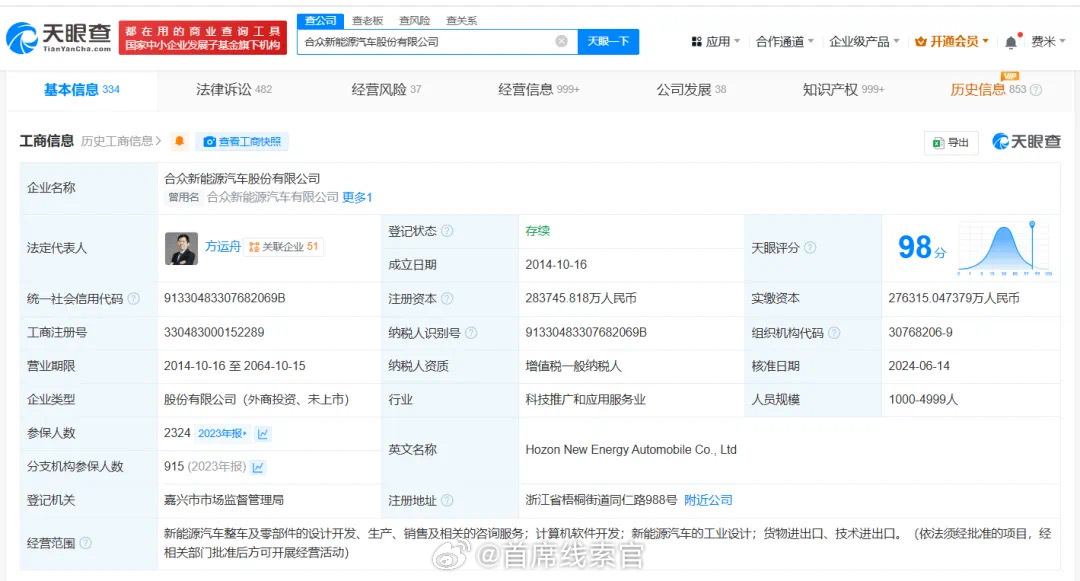Select English name Hozon New Energy Automobile
Image resolution: width=1080 pixels, height=581 pixels.
coord(631,450)
